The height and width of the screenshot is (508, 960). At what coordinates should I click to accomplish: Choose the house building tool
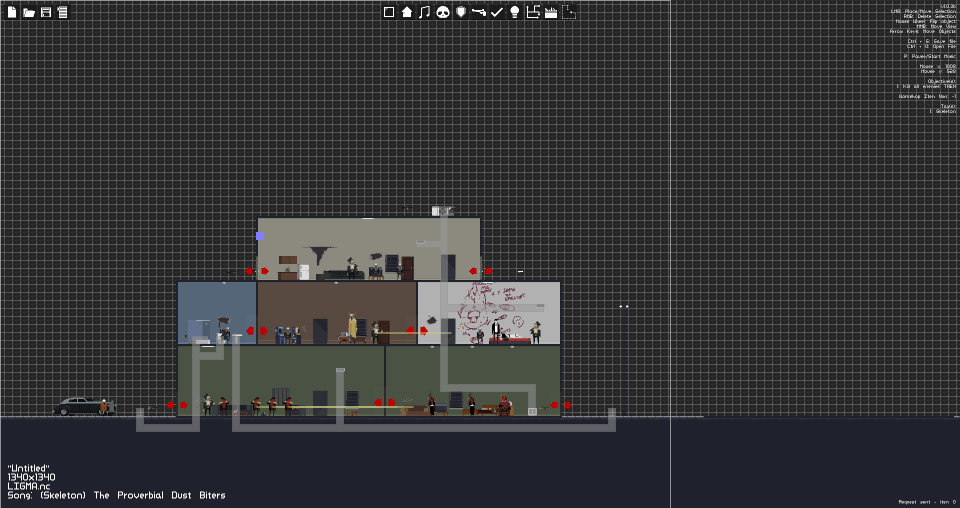coord(407,12)
